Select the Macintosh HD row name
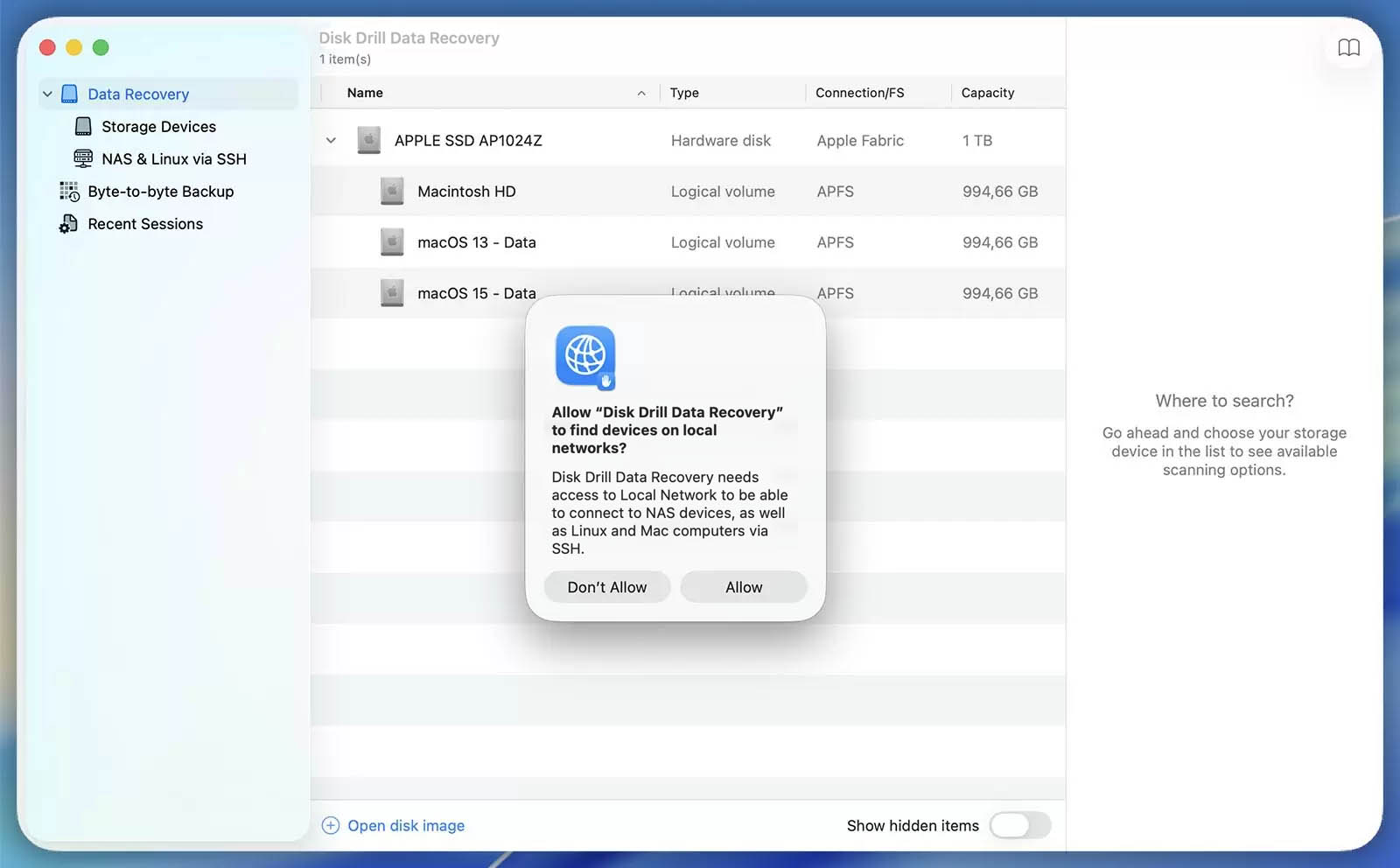Viewport: 1400px width, 868px height. [x=466, y=191]
